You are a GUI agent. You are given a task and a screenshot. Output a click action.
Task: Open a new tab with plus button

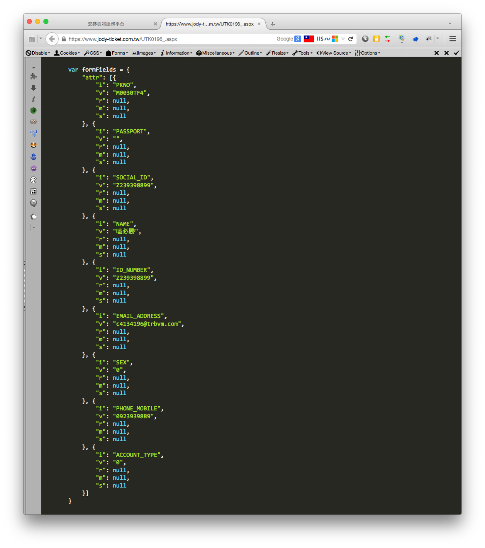point(273,24)
